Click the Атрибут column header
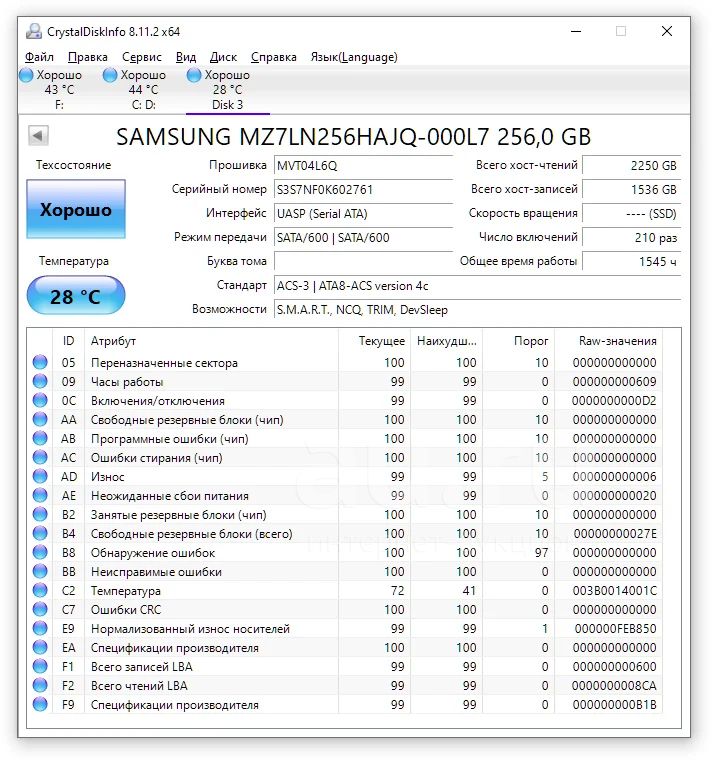The width and height of the screenshot is (712, 760). (211, 341)
